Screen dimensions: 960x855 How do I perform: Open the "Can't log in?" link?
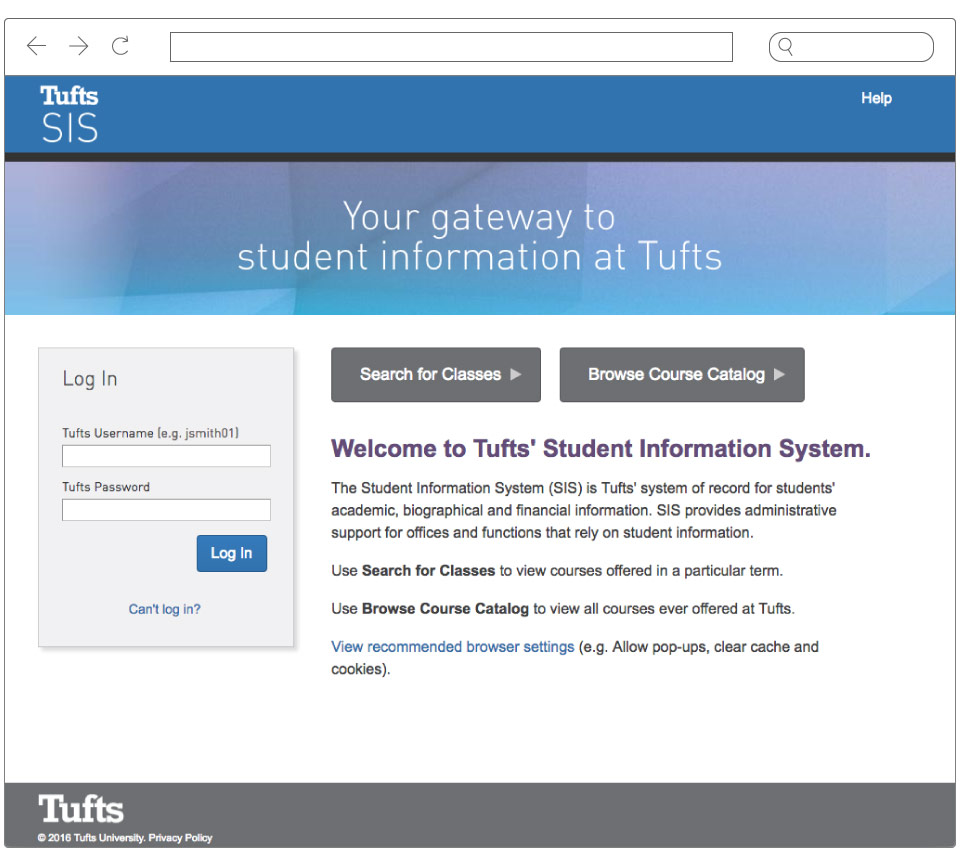point(165,609)
